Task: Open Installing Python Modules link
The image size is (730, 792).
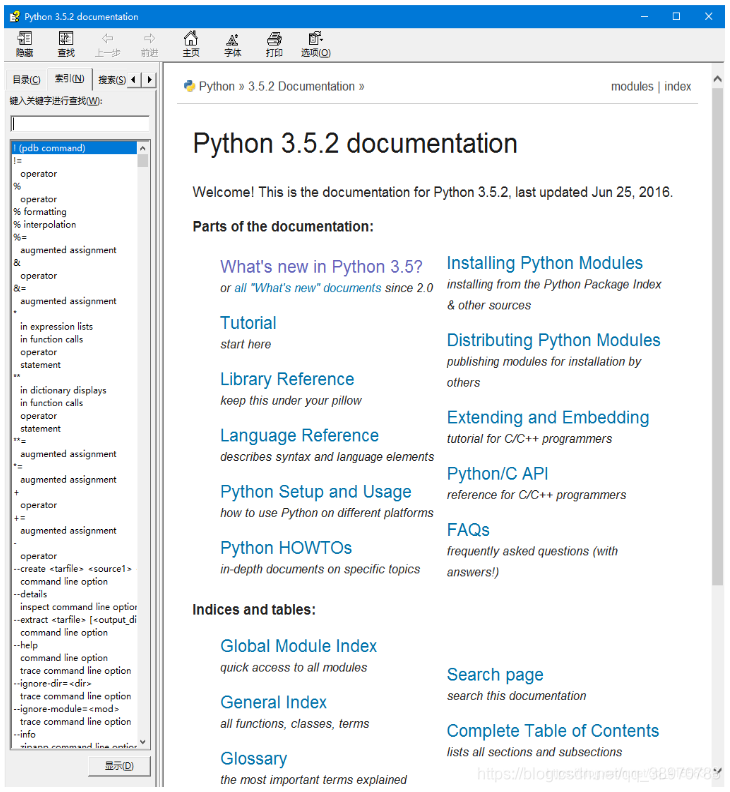Action: tap(545, 263)
